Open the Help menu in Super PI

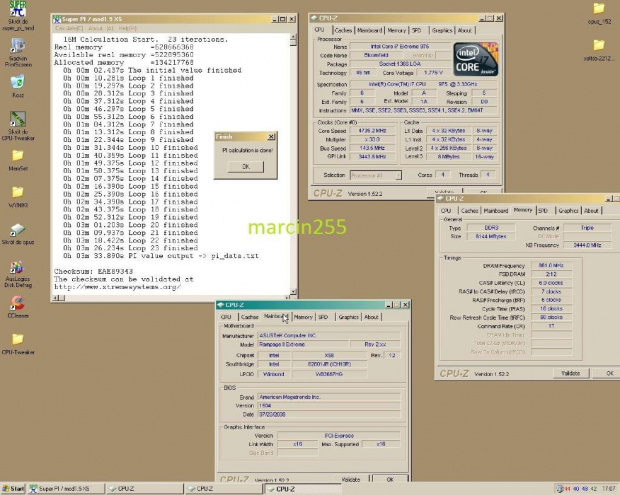pos(127,28)
